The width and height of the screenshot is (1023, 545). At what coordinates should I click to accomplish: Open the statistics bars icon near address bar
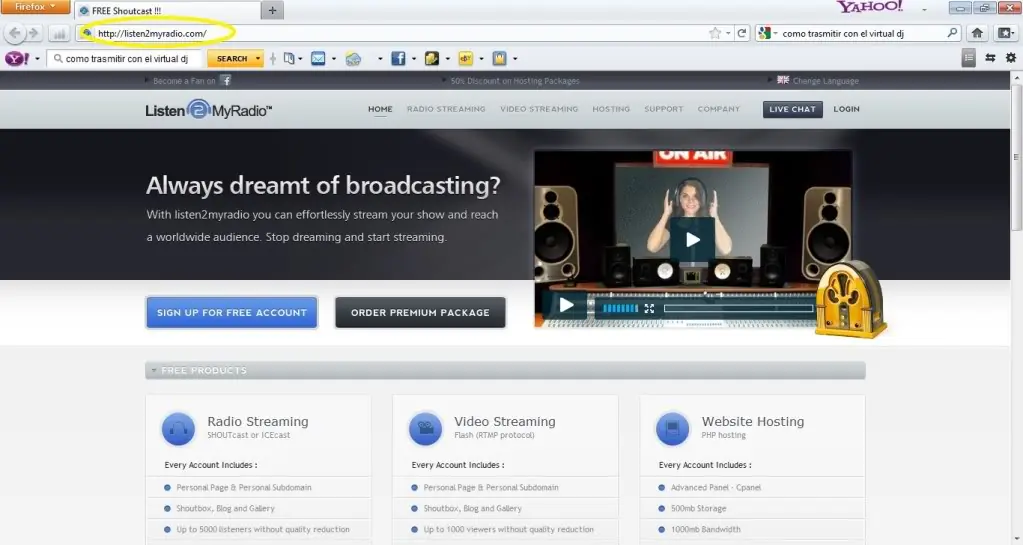[x=59, y=33]
